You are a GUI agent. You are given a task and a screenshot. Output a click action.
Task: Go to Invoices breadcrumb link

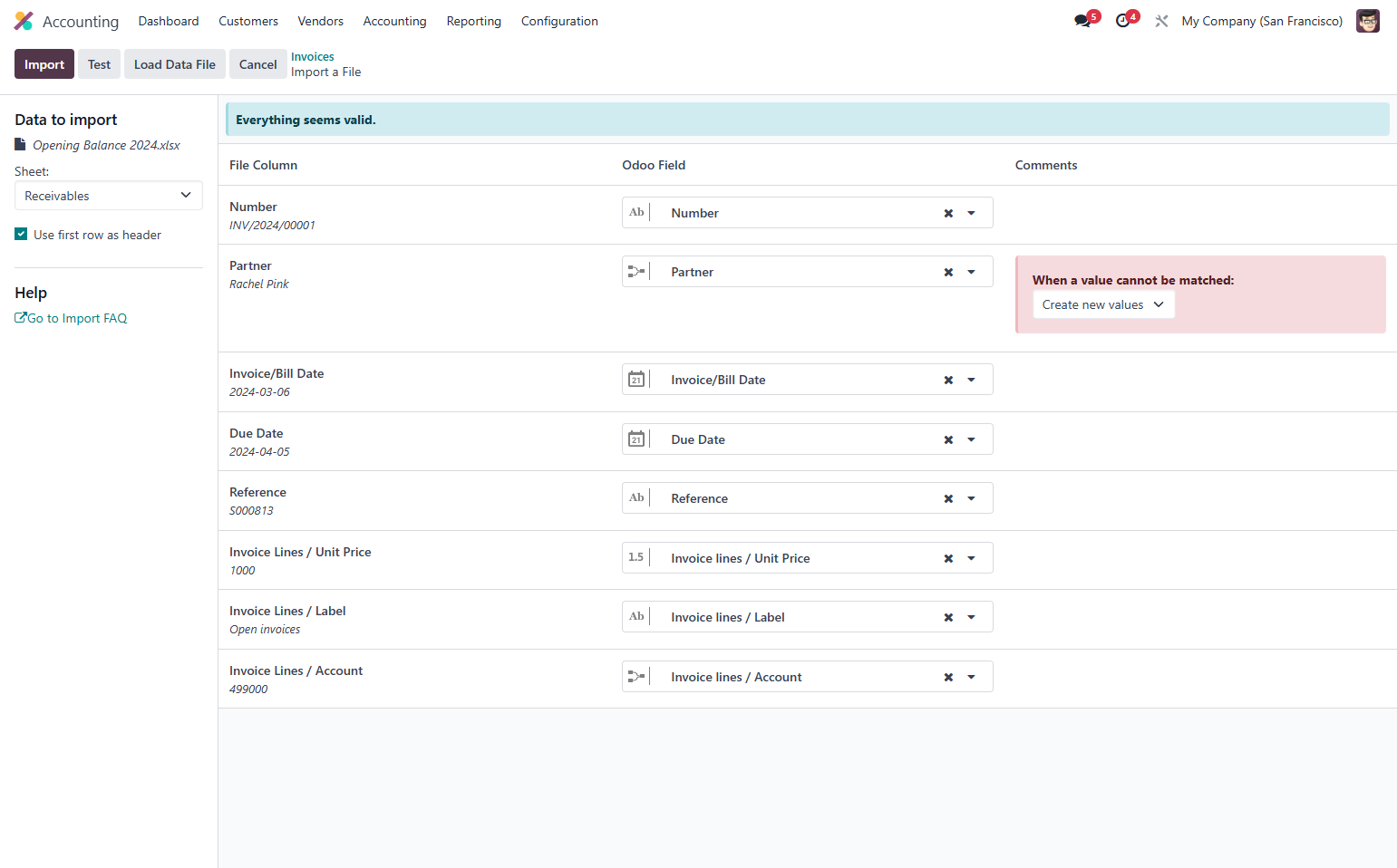(313, 56)
